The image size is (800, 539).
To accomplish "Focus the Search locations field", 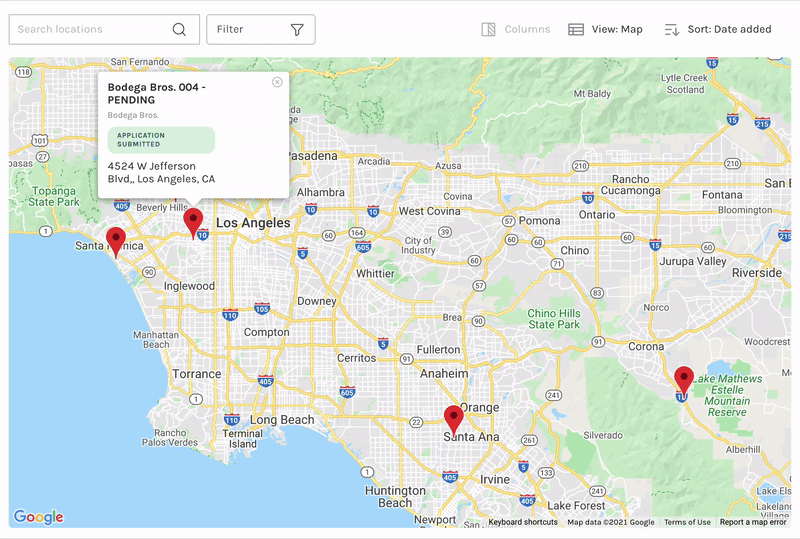I will point(104,30).
